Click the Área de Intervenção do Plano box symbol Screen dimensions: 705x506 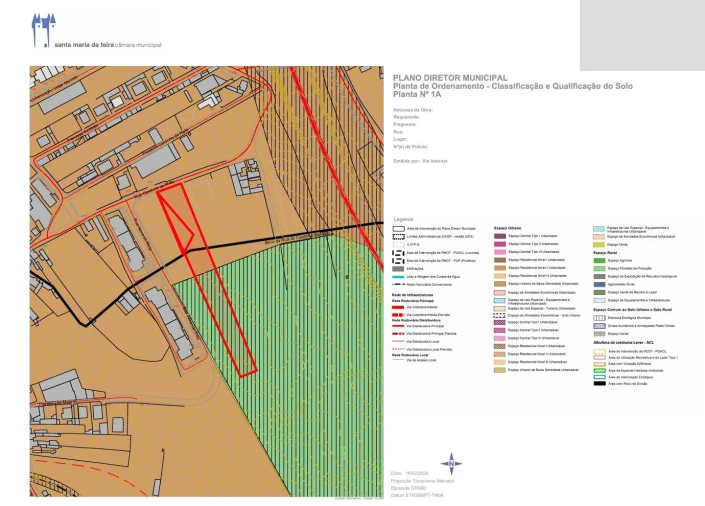click(x=398, y=229)
